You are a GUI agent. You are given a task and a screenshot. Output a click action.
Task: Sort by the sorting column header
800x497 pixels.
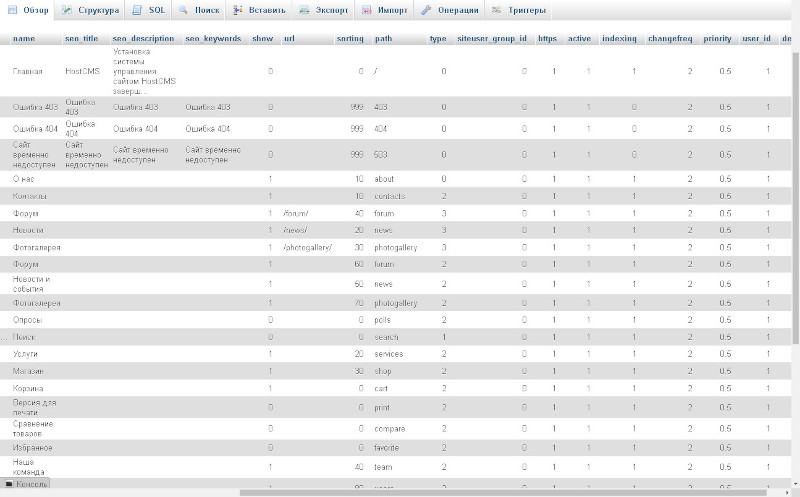(x=350, y=38)
